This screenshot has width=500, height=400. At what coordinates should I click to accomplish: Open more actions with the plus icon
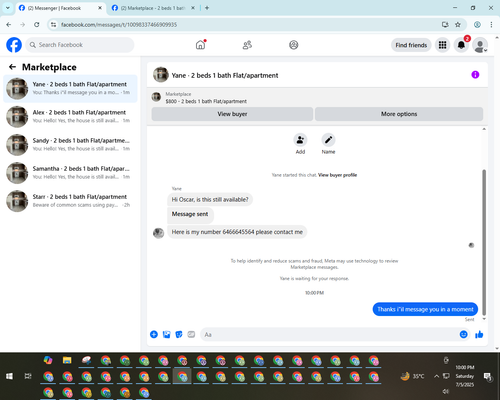click(x=154, y=334)
